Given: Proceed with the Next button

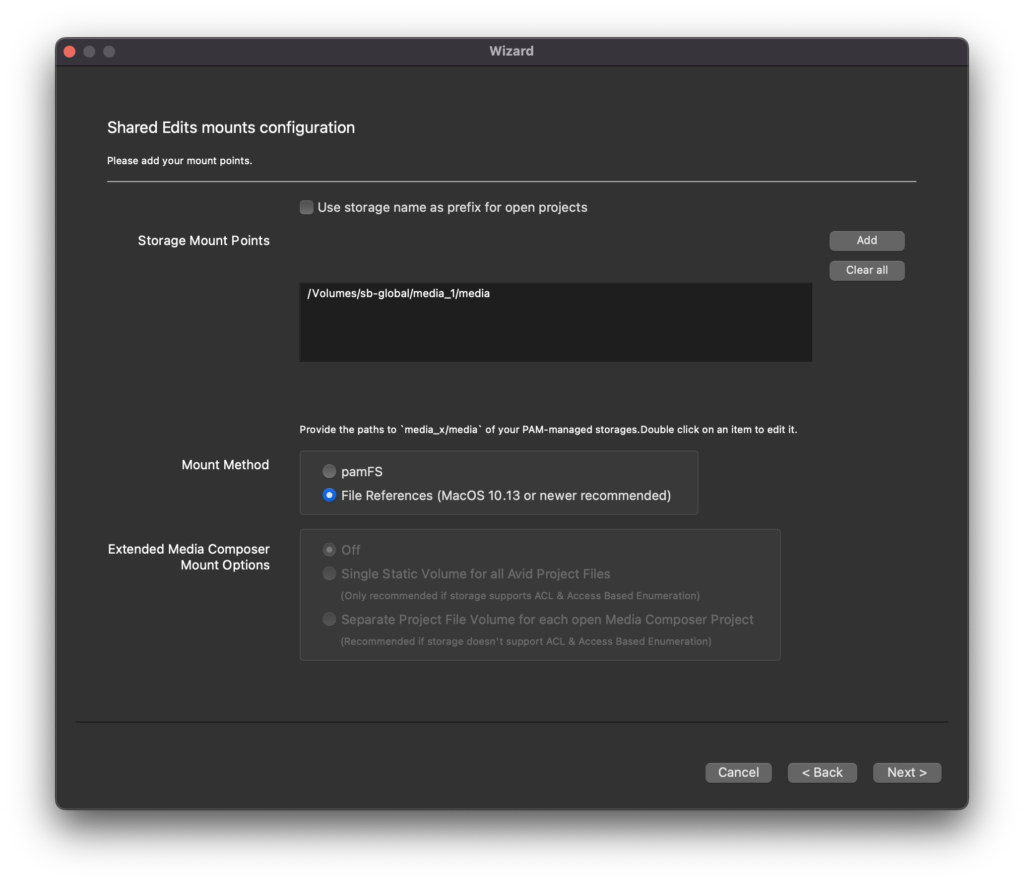Looking at the screenshot, I should [x=906, y=772].
